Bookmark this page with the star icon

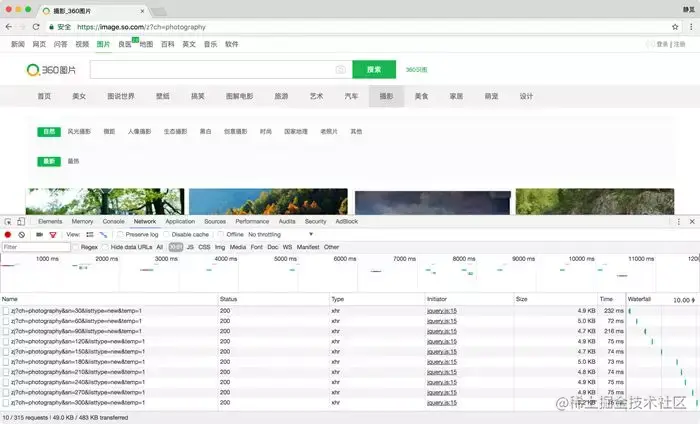click(x=675, y=27)
